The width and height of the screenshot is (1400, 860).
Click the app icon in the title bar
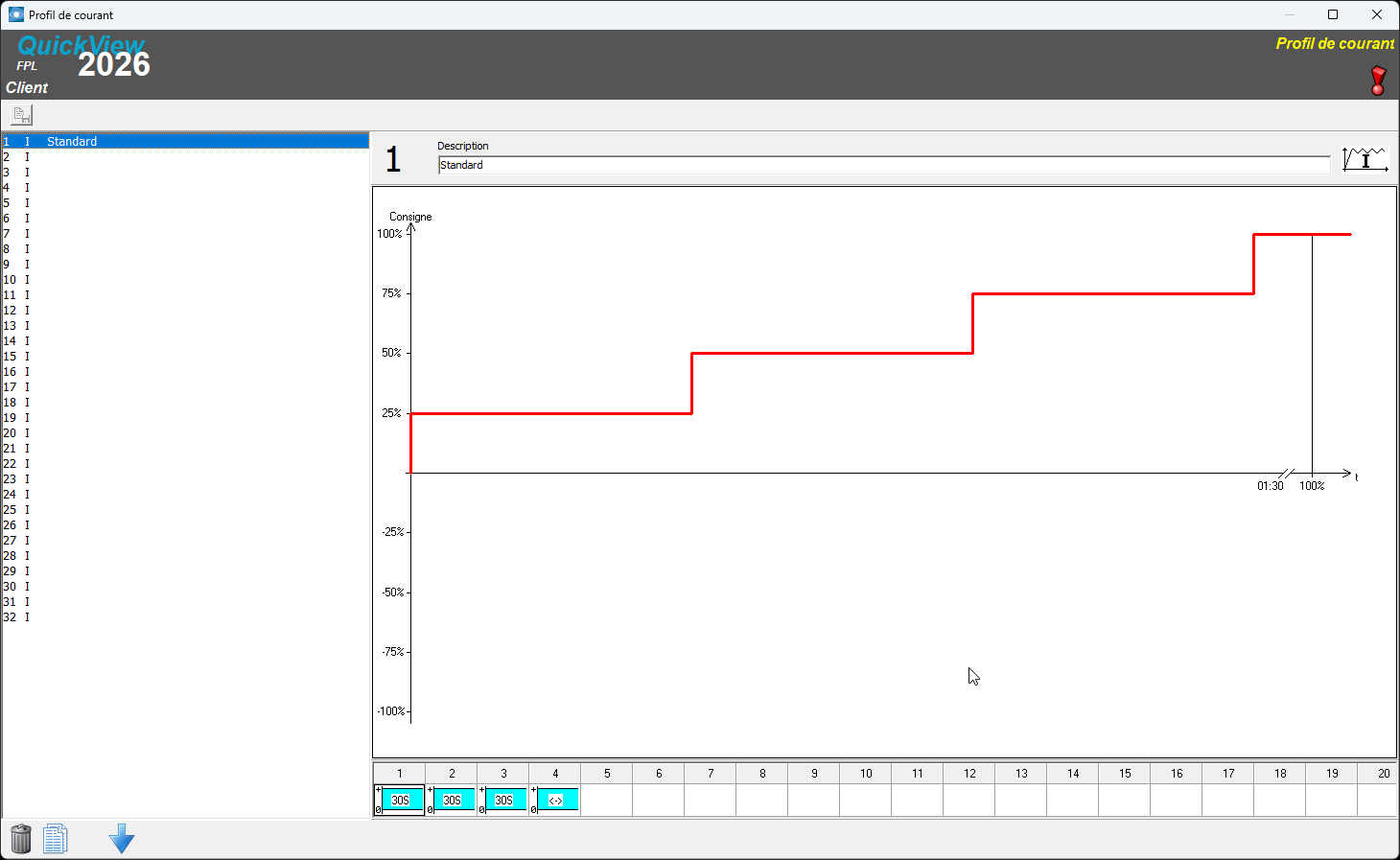click(16, 14)
